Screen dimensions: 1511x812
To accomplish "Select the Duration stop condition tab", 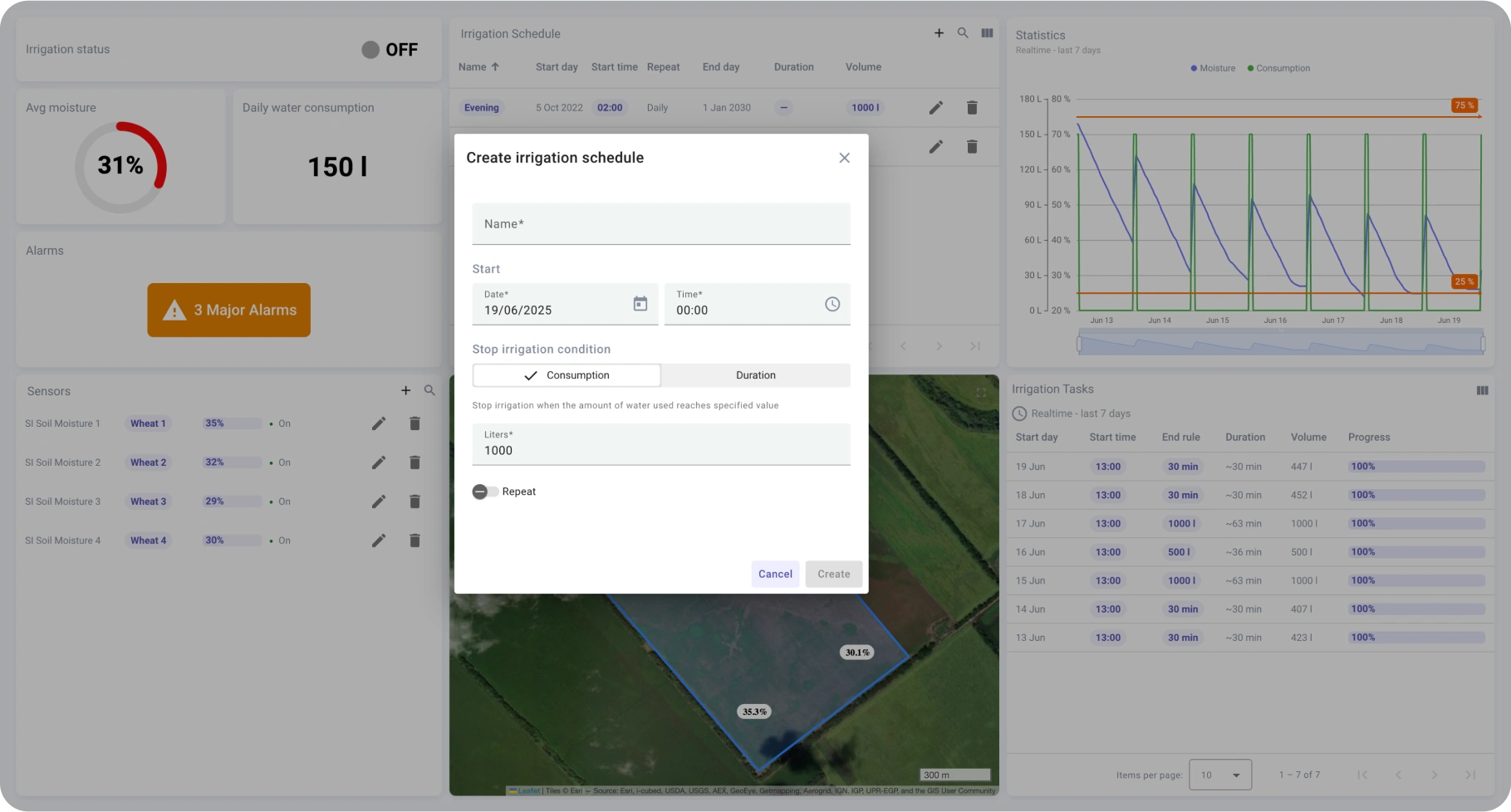I will [x=755, y=375].
